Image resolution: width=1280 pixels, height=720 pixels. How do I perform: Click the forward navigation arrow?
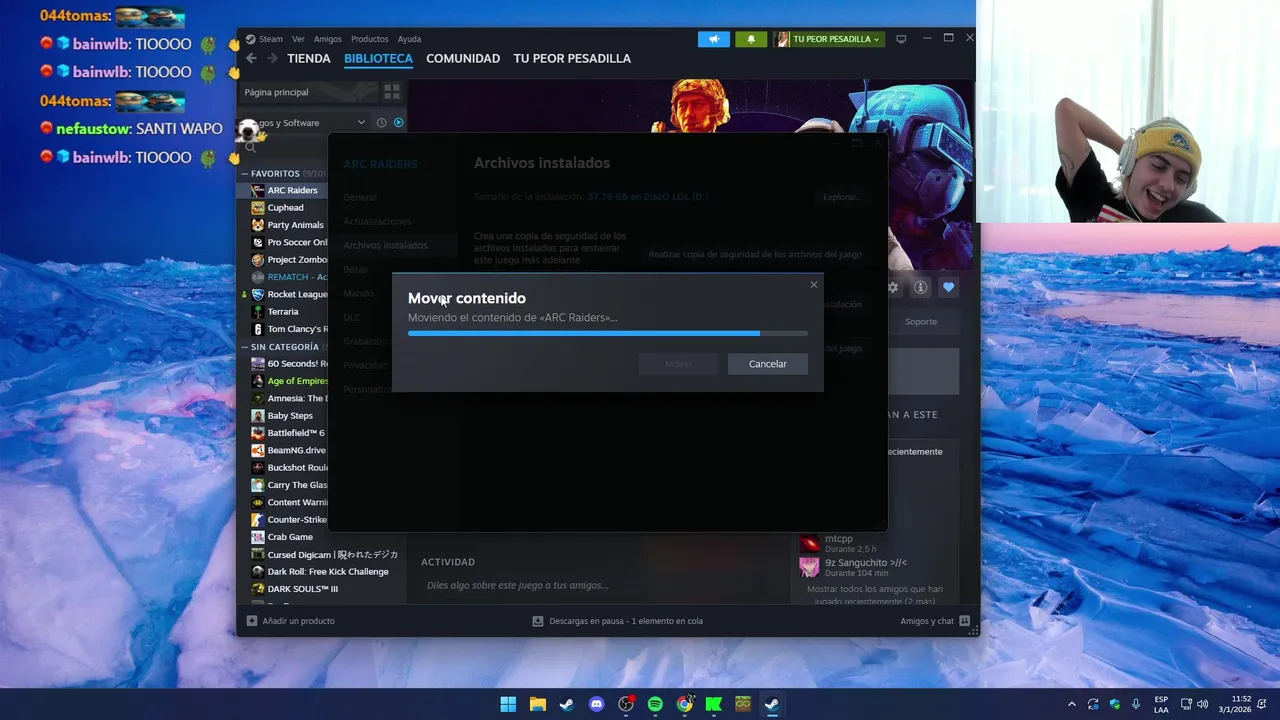[x=272, y=59]
